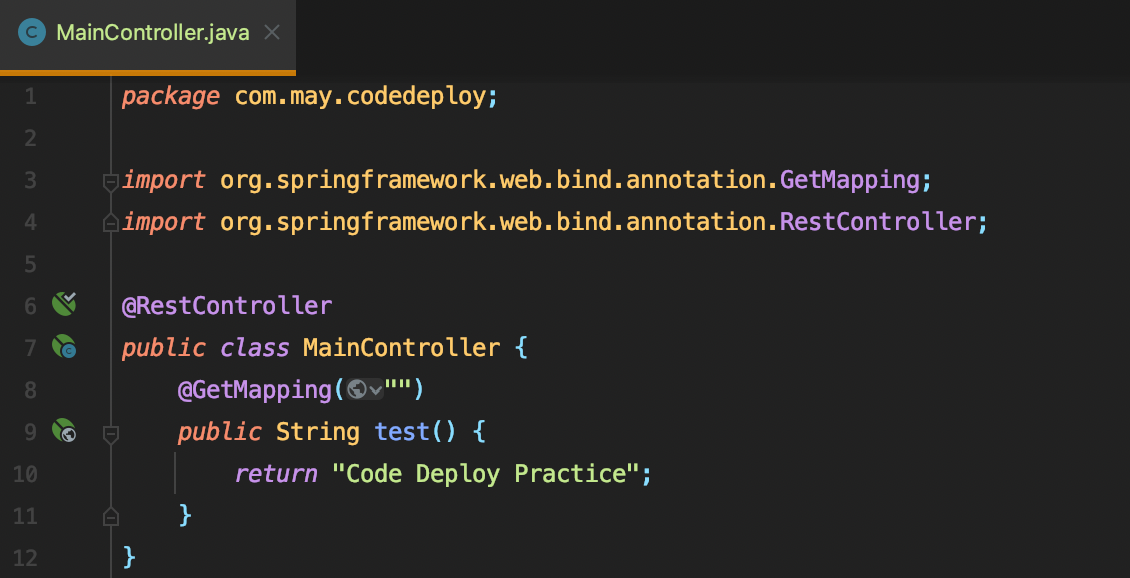Close the MainController.java tab
1130x578 pixels.
tap(271, 31)
